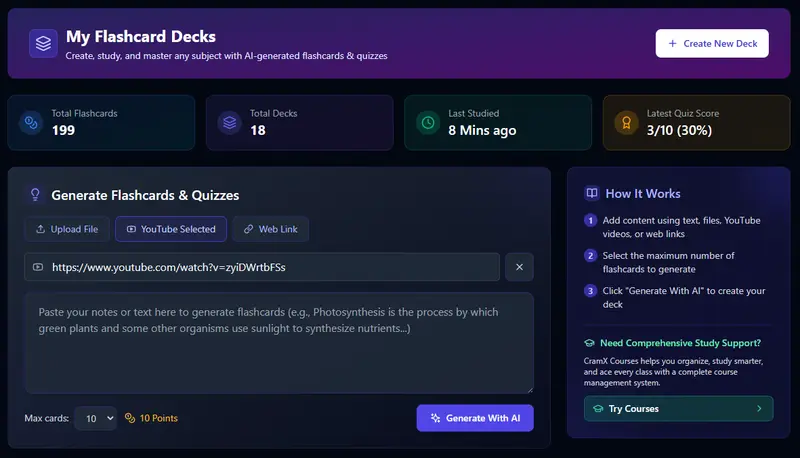Click the book icon next to How It Works
The height and width of the screenshot is (458, 800).
click(x=593, y=194)
